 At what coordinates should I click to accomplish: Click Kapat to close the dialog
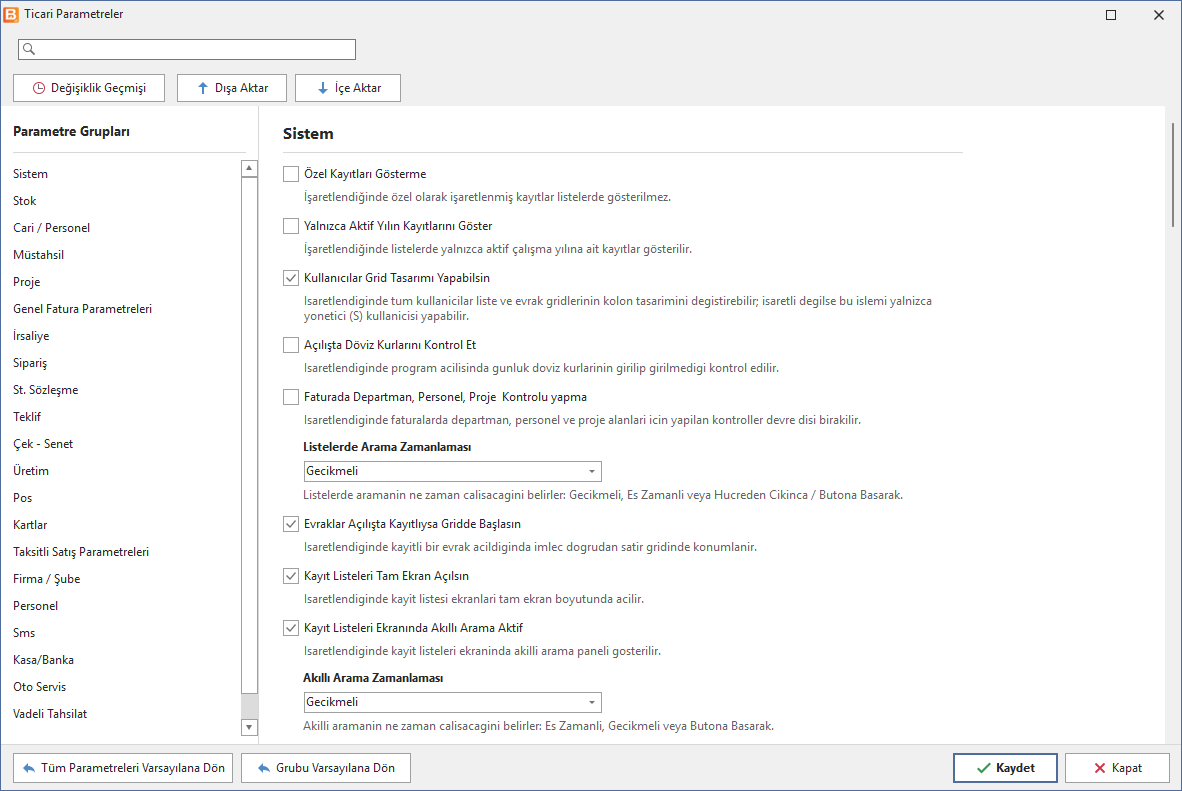pos(1117,768)
